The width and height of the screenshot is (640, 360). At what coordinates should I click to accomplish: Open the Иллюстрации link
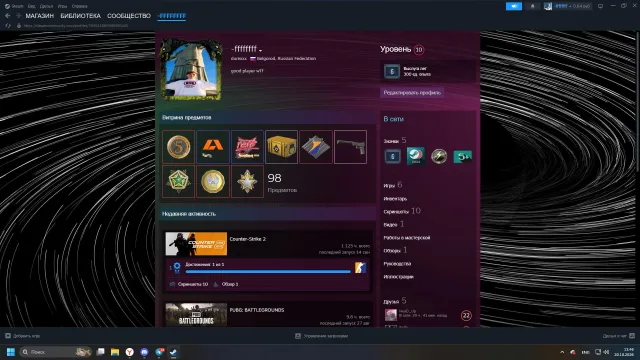398,277
